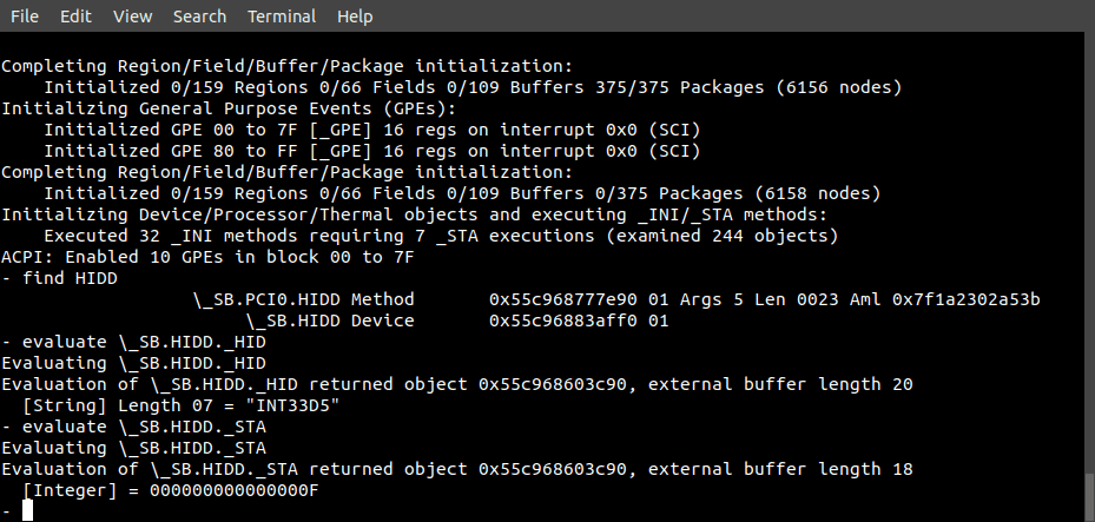Click the terminal cursor block at the prompt

pyautogui.click(x=27, y=510)
